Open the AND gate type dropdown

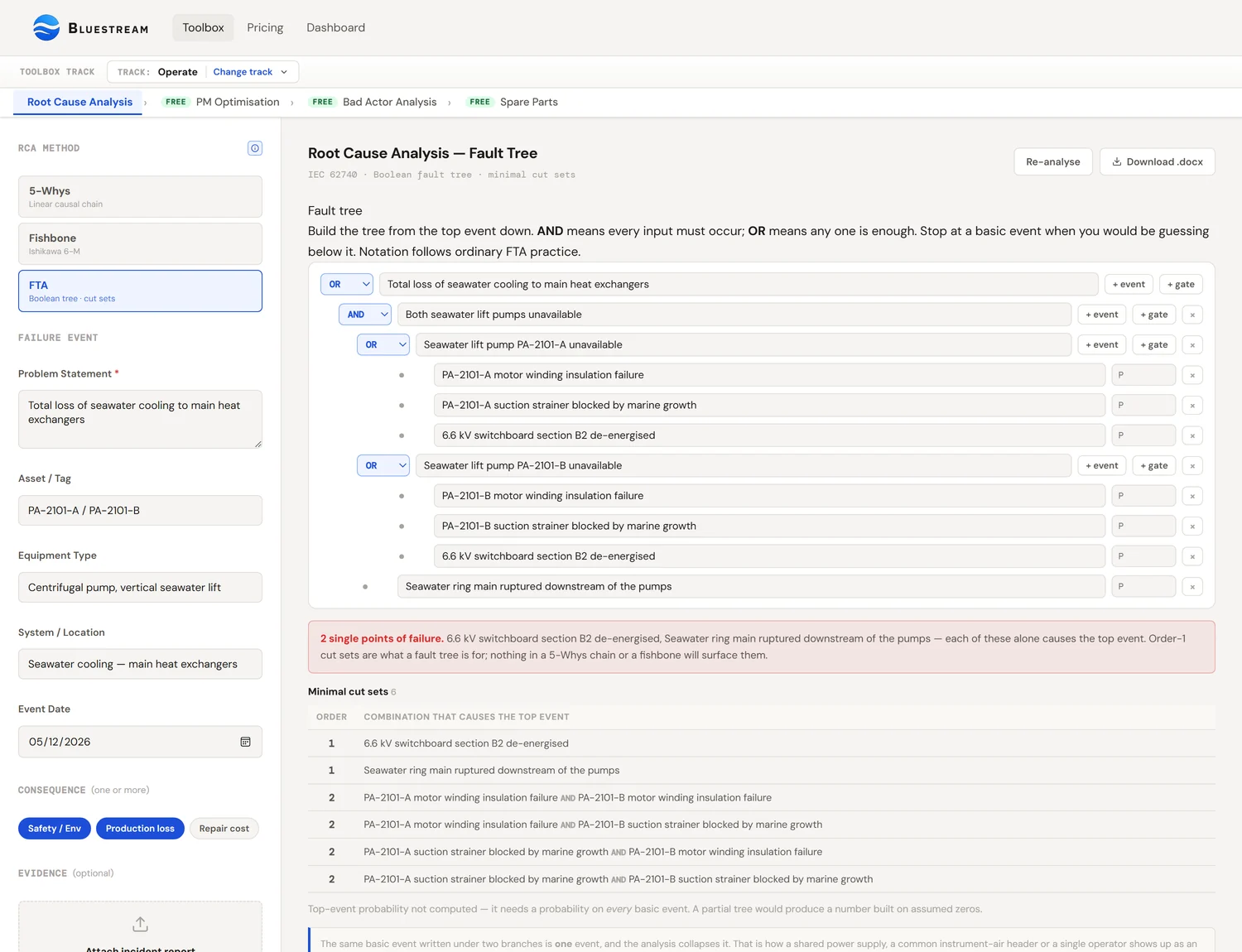pos(365,315)
